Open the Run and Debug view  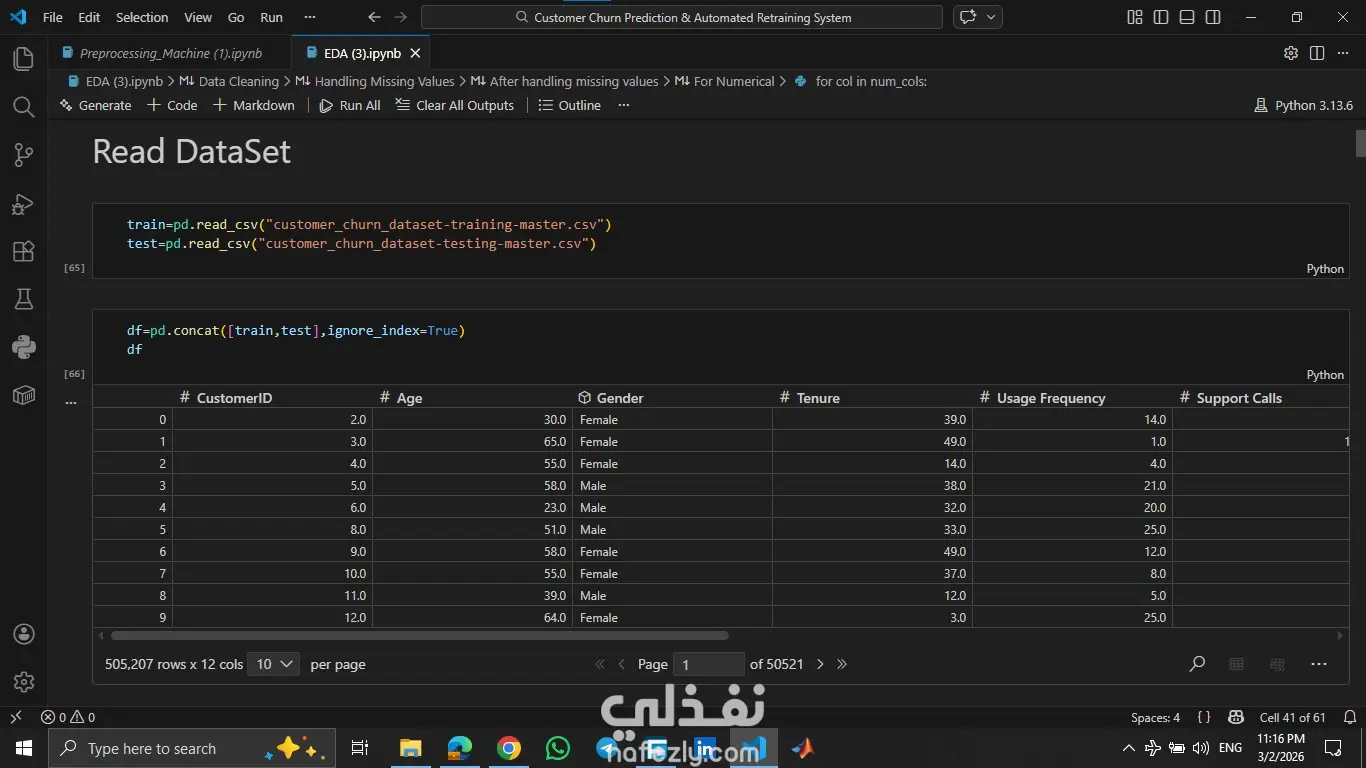[24, 204]
